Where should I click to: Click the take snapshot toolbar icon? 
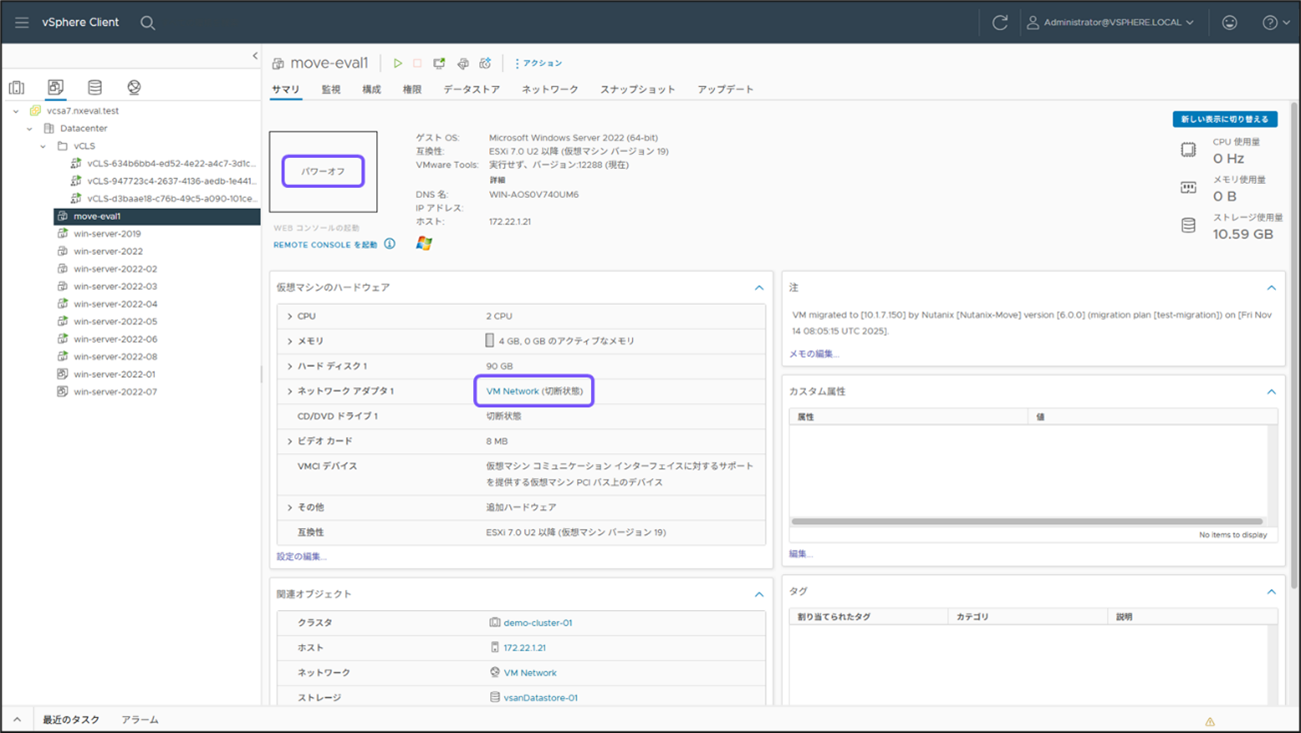tap(485, 63)
